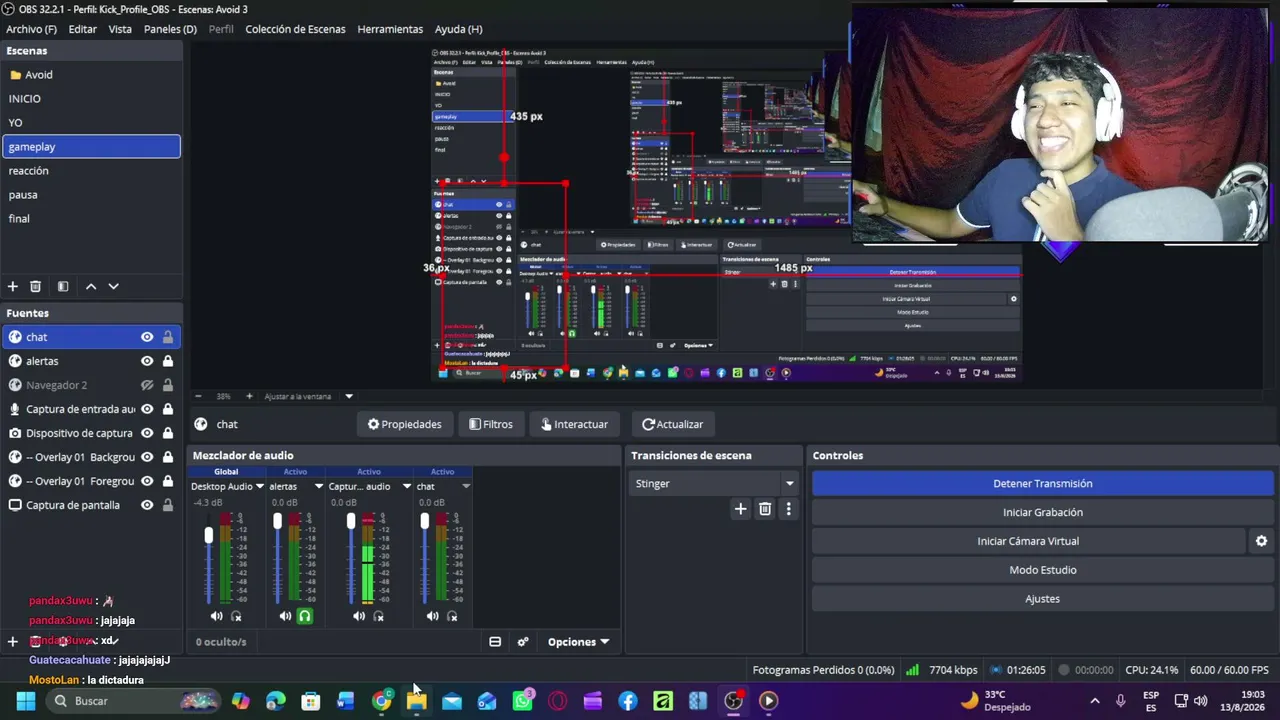Image resolution: width=1280 pixels, height=720 pixels.
Task: Hide the chat source with eye icon
Action: (147, 337)
